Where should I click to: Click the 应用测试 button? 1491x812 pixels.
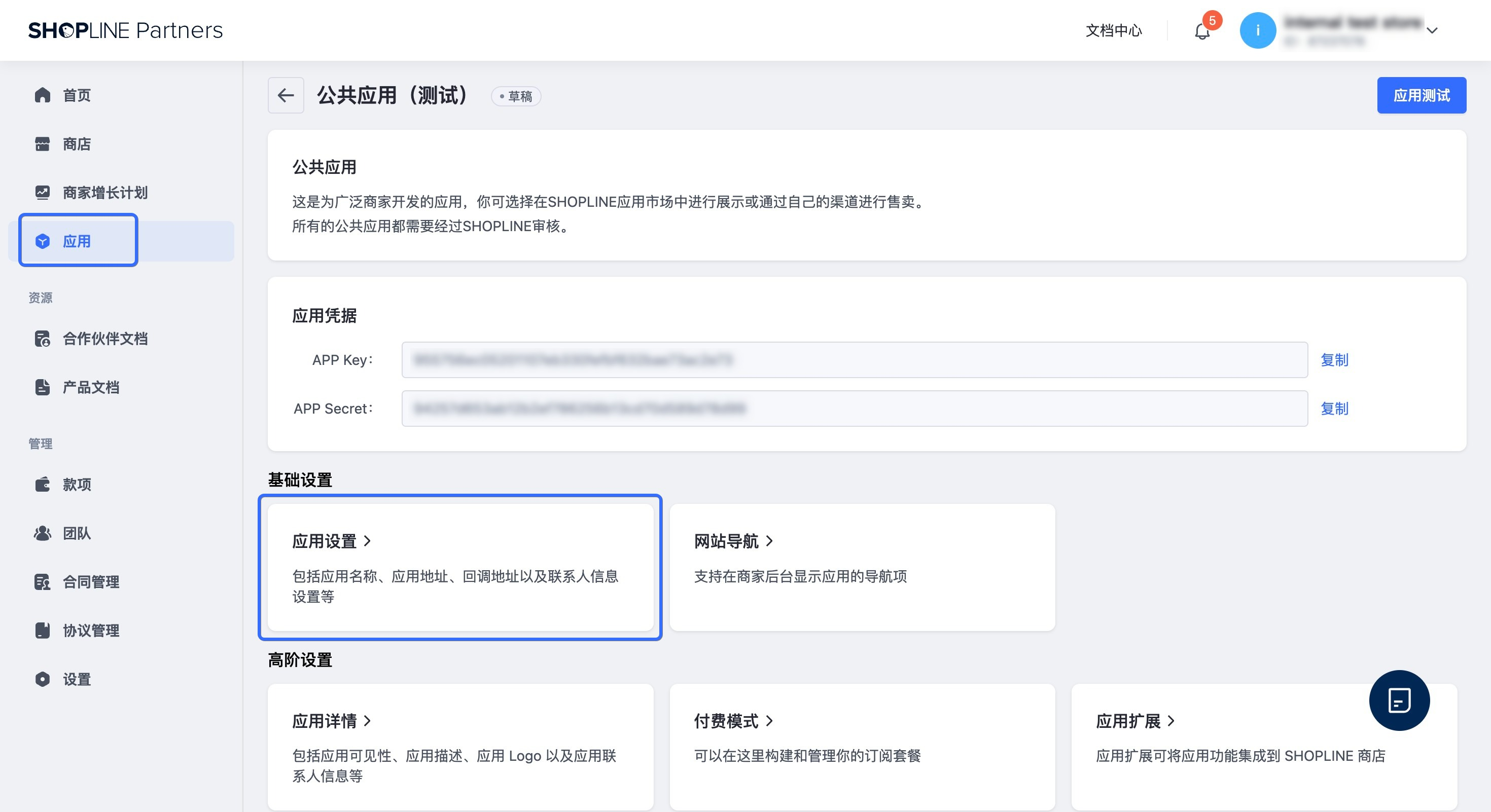[x=1422, y=95]
